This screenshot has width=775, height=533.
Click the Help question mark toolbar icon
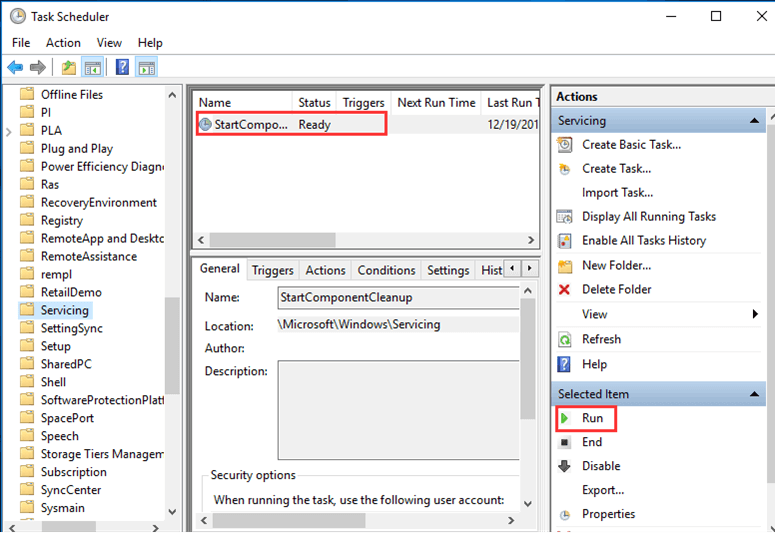pos(122,67)
